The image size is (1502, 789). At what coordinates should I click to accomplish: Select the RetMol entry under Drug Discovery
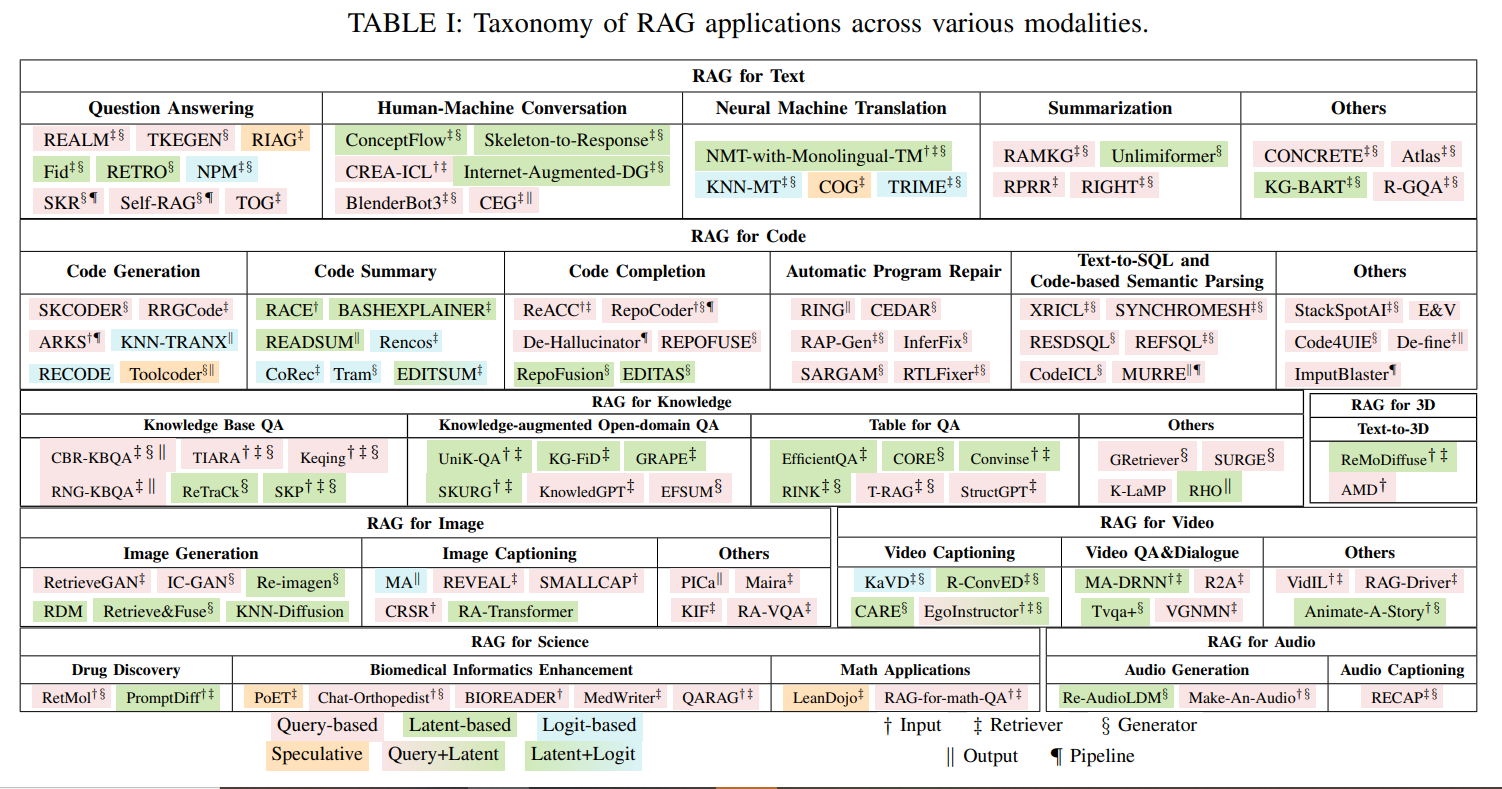click(74, 697)
